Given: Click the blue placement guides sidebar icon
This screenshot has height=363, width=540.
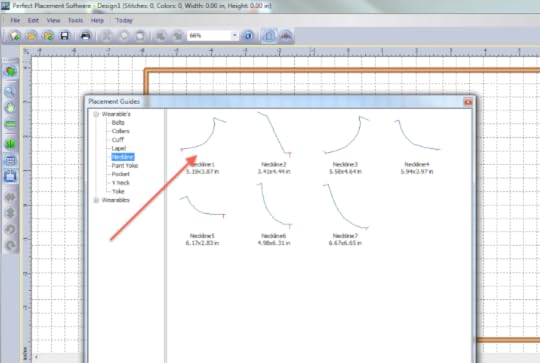Looking at the screenshot, I should point(10,176).
